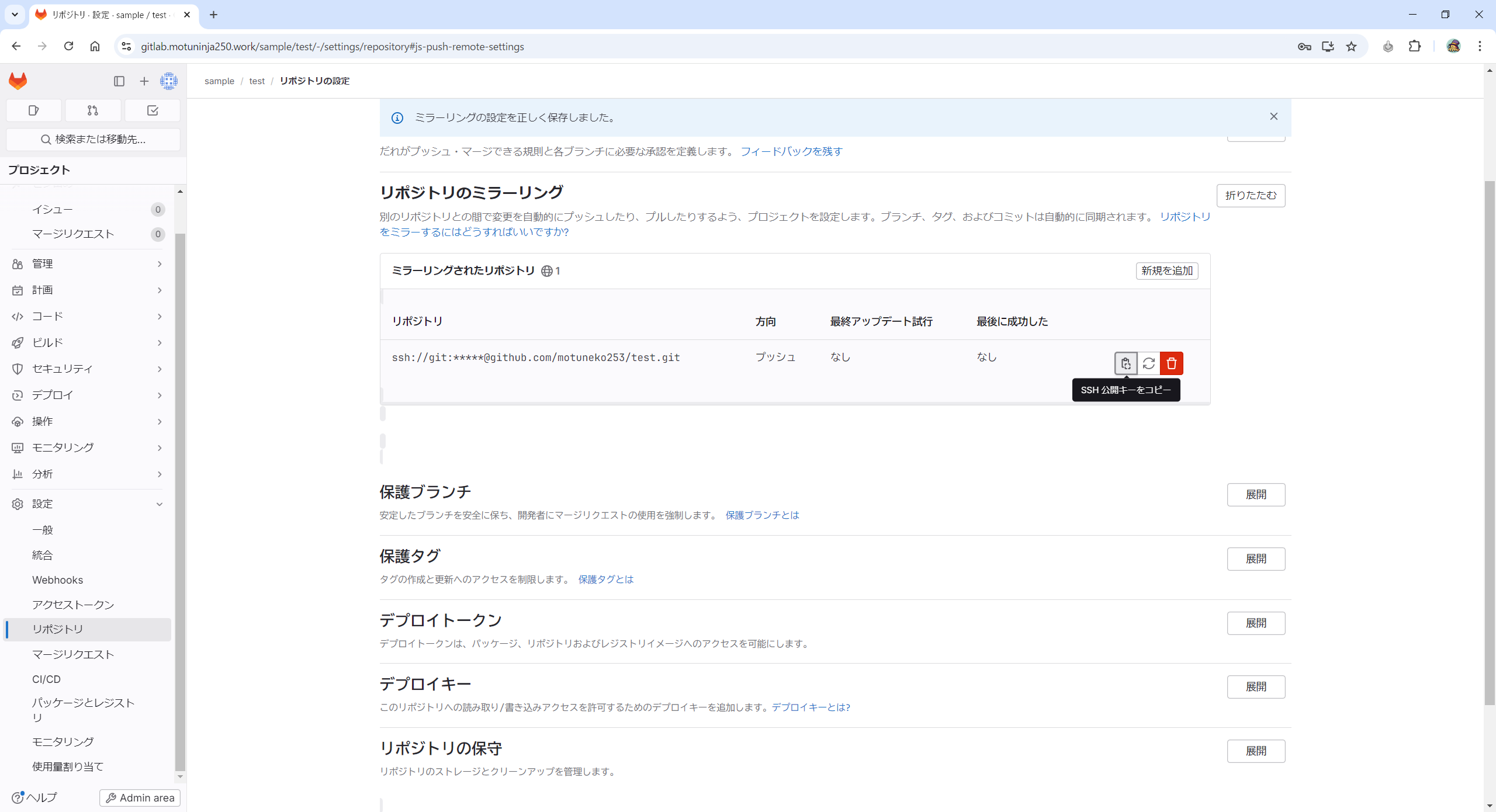Viewport: 1496px width, 812px height.
Task: Open GitLab home via fox logo
Action: [x=18, y=81]
